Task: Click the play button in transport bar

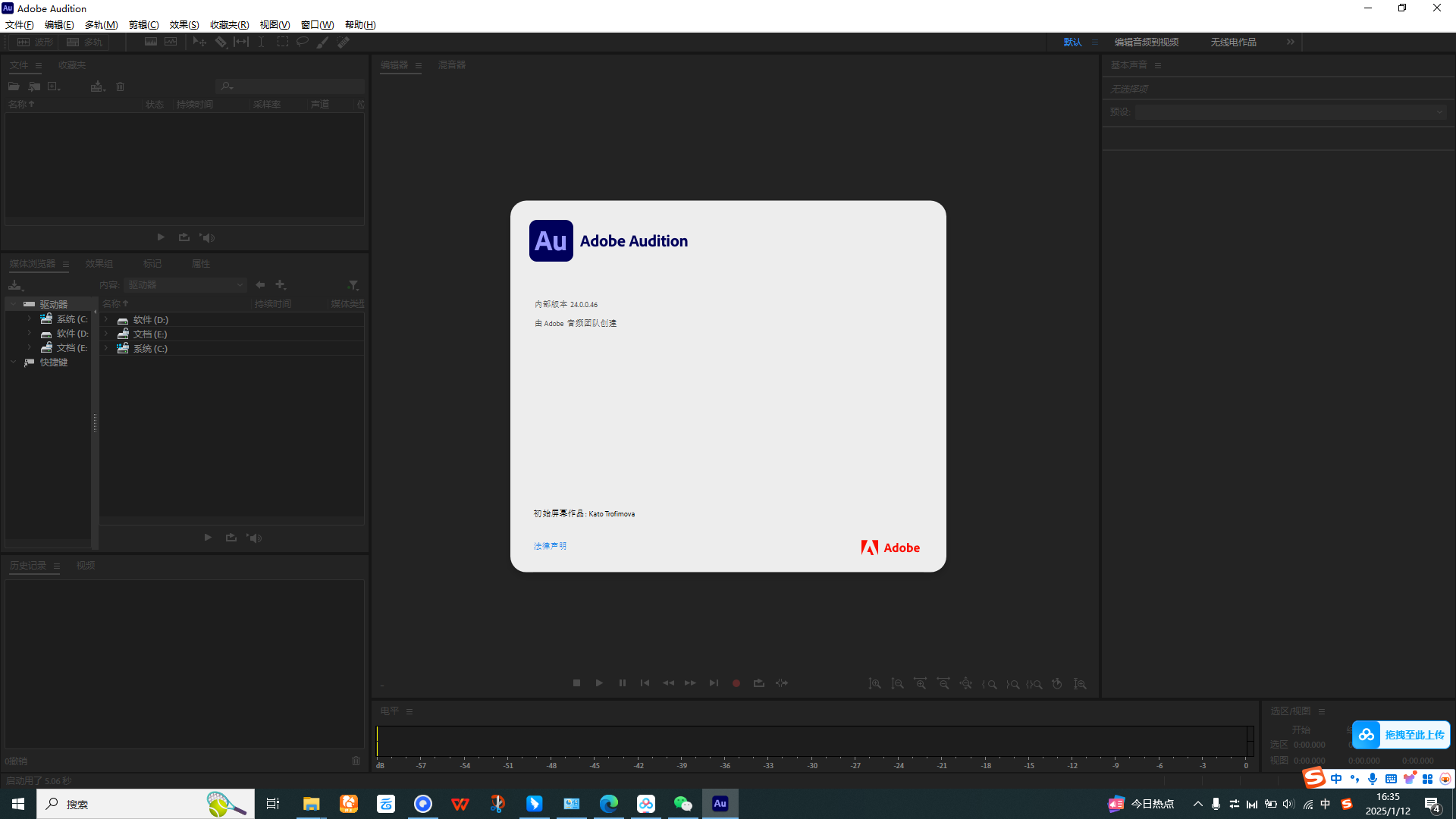Action: 600,683
